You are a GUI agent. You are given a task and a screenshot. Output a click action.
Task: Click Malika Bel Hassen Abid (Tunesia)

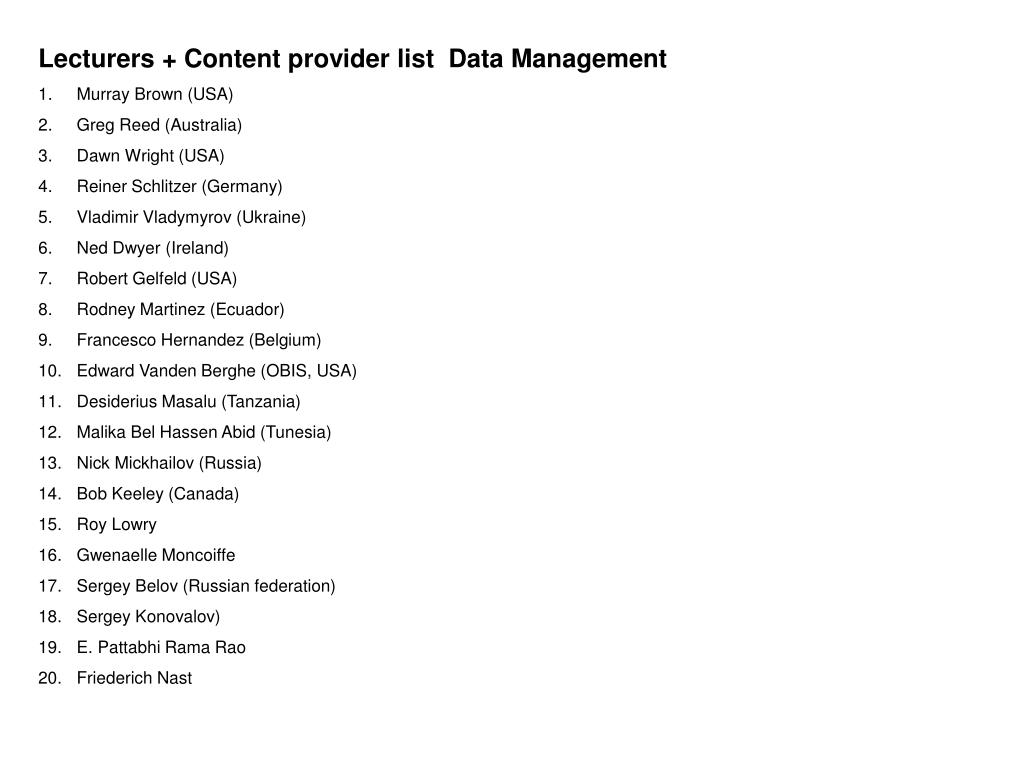coord(204,432)
